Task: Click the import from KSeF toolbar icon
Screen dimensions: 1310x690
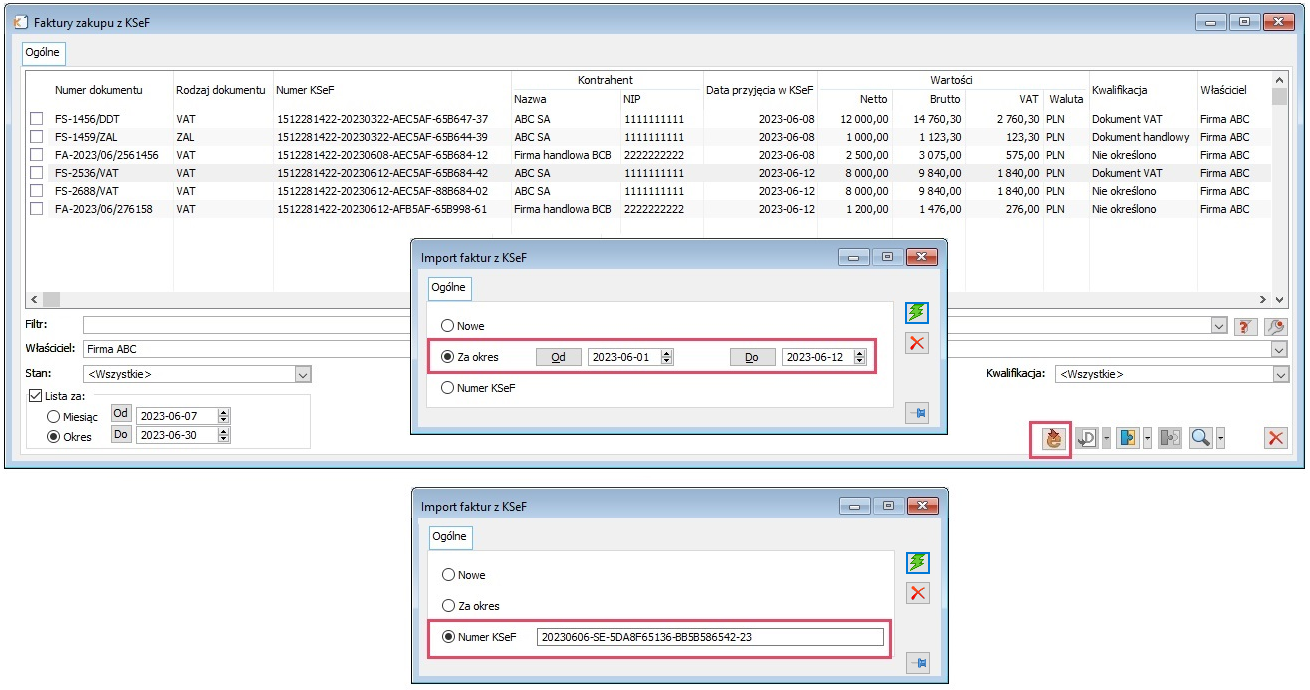Action: [1052, 438]
